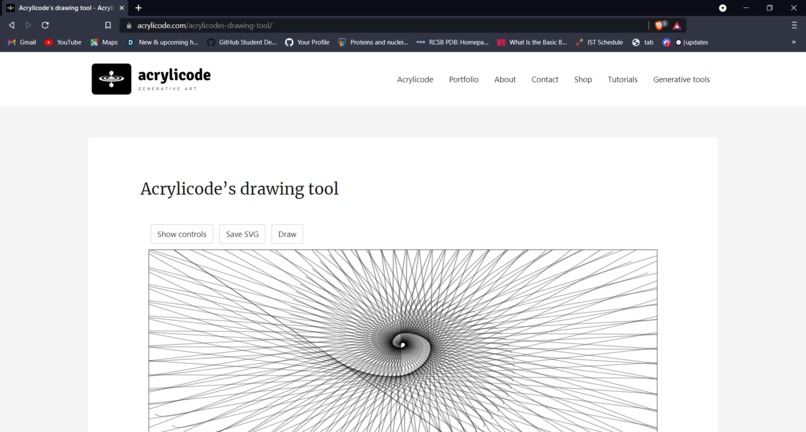Open the Proteins and nucleic bookmark
Image resolution: width=806 pixels, height=432 pixels.
pyautogui.click(x=373, y=42)
